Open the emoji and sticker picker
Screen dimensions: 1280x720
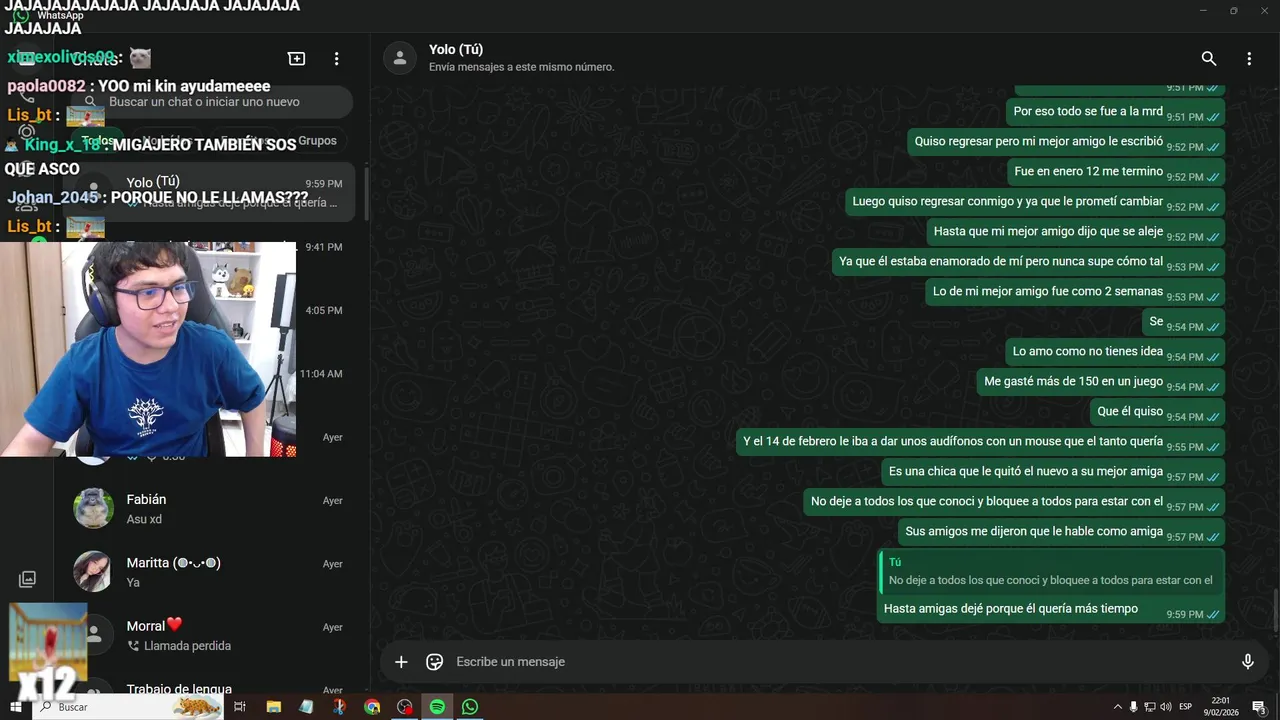coord(434,662)
